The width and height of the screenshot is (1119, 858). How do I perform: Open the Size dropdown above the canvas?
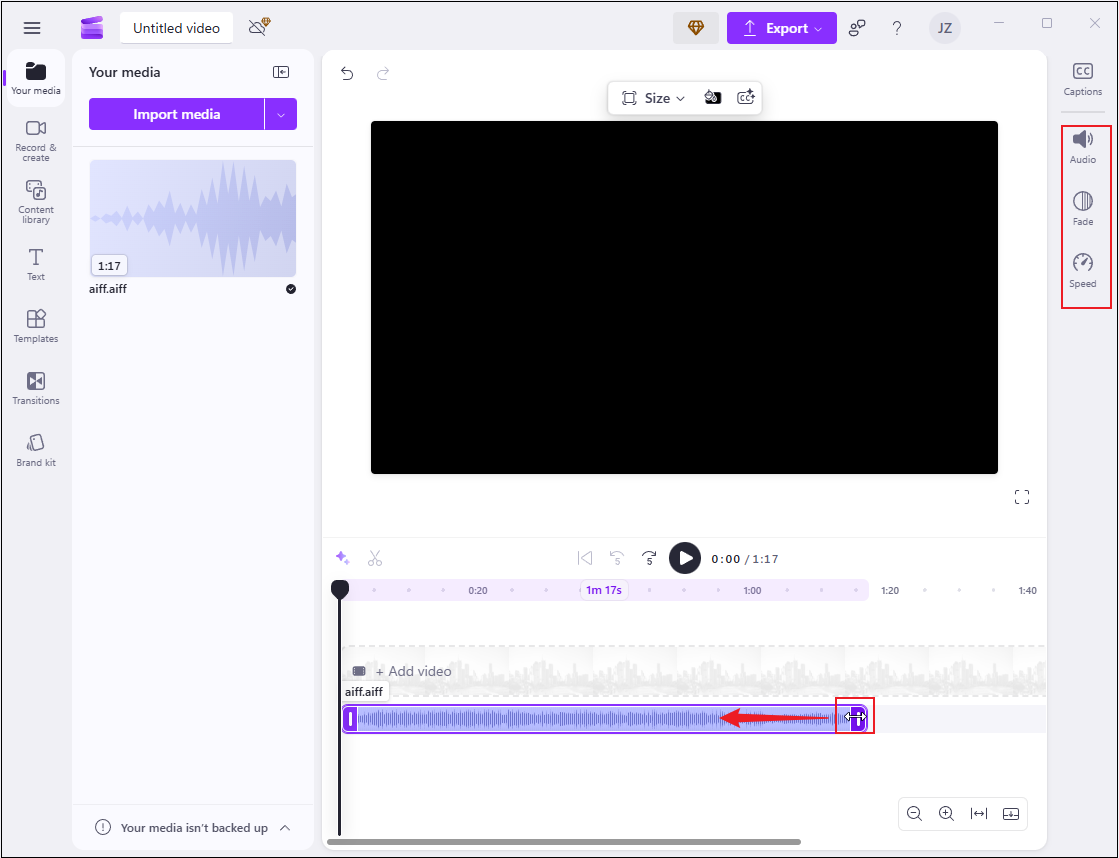654,97
